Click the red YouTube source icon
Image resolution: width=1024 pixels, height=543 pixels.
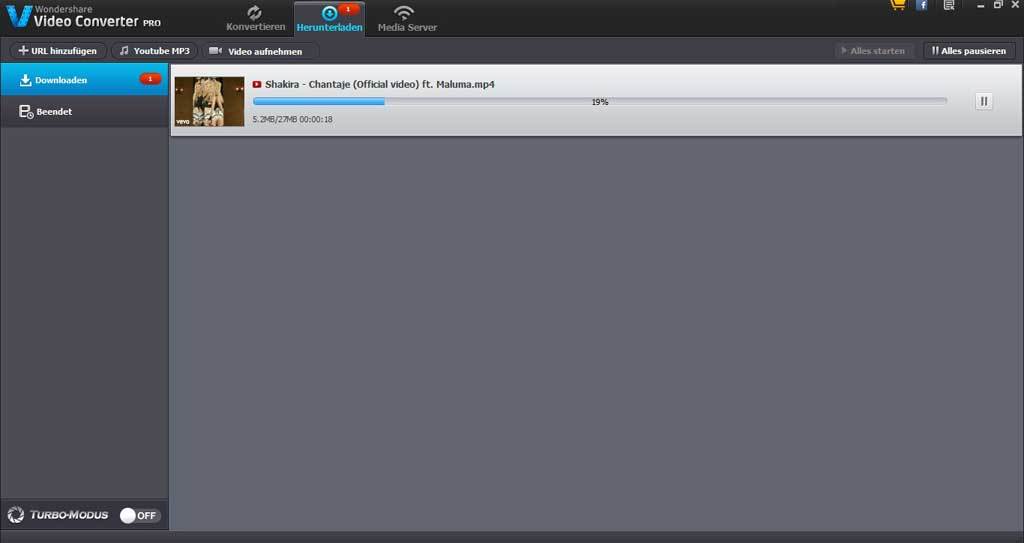coord(257,84)
